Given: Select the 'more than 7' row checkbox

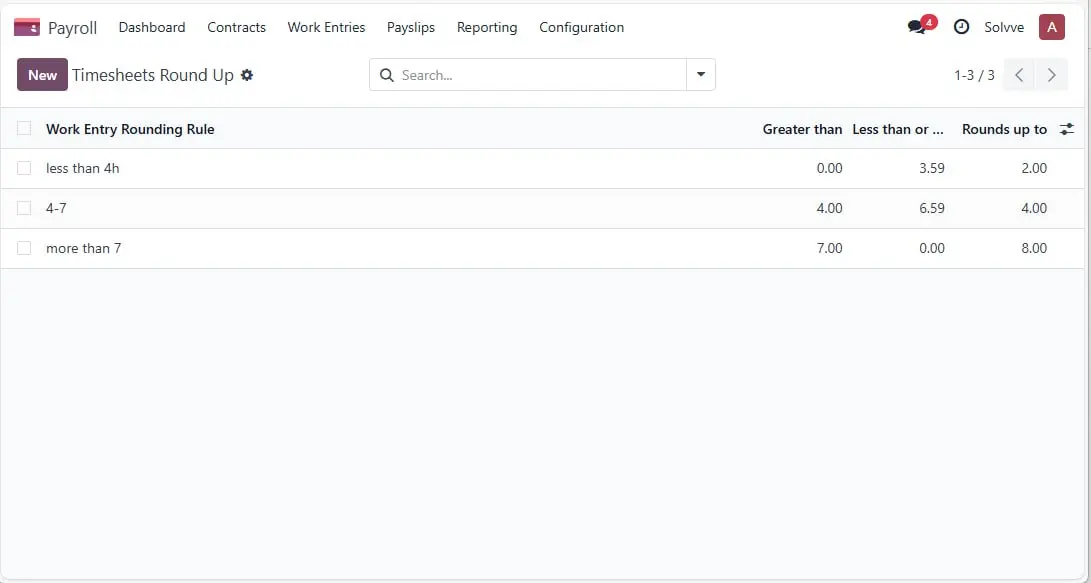Looking at the screenshot, I should click(x=24, y=248).
